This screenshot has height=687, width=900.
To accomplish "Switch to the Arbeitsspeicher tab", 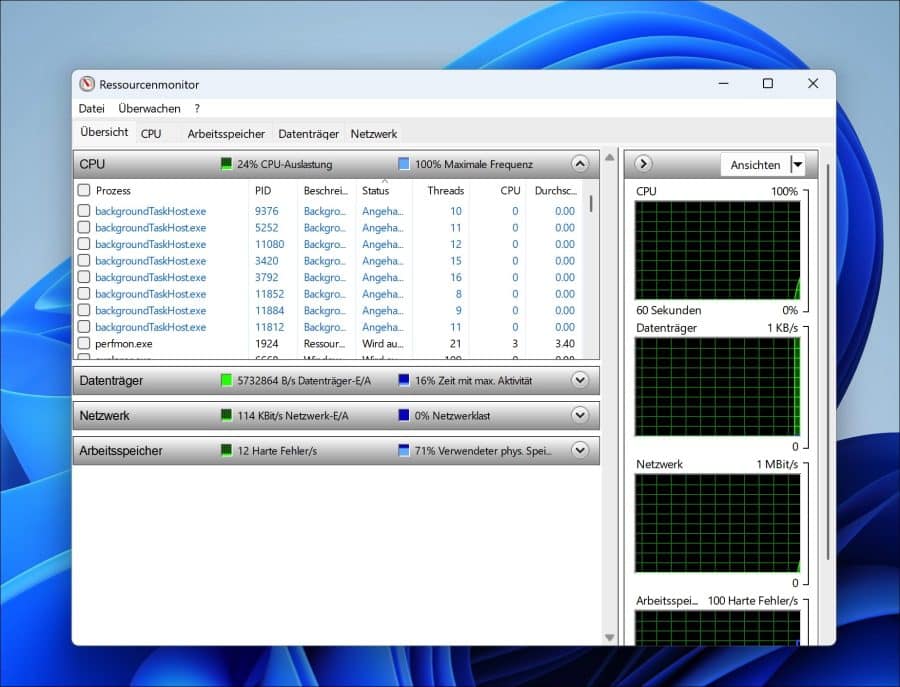I will click(x=226, y=133).
